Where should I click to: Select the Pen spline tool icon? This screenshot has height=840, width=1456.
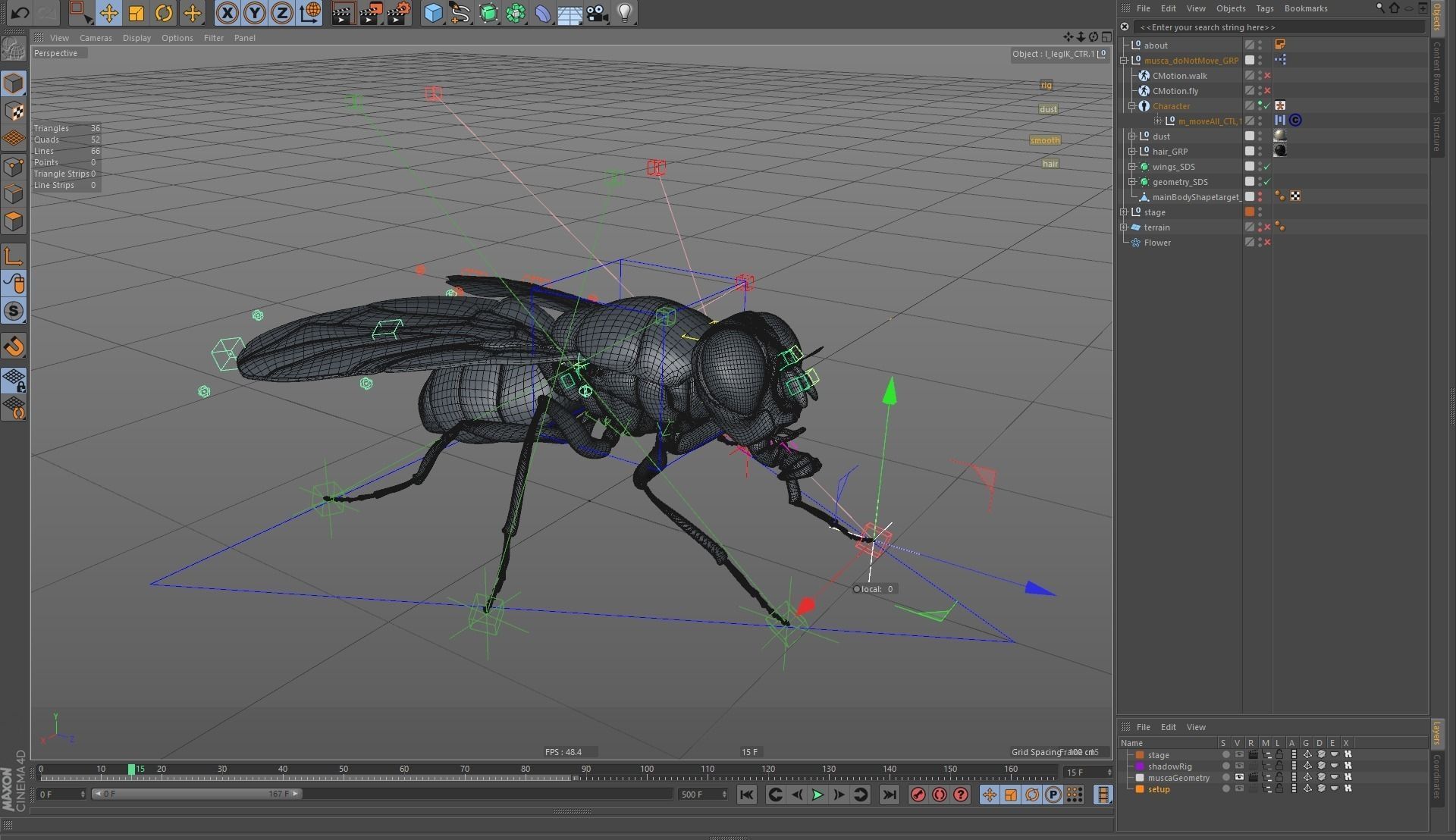pos(460,13)
